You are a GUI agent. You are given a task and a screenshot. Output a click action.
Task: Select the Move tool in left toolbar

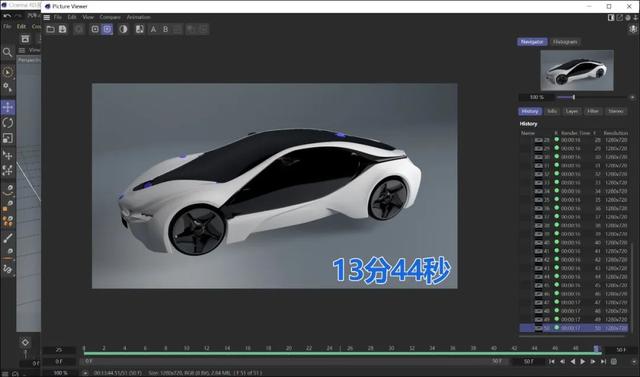tap(8, 107)
